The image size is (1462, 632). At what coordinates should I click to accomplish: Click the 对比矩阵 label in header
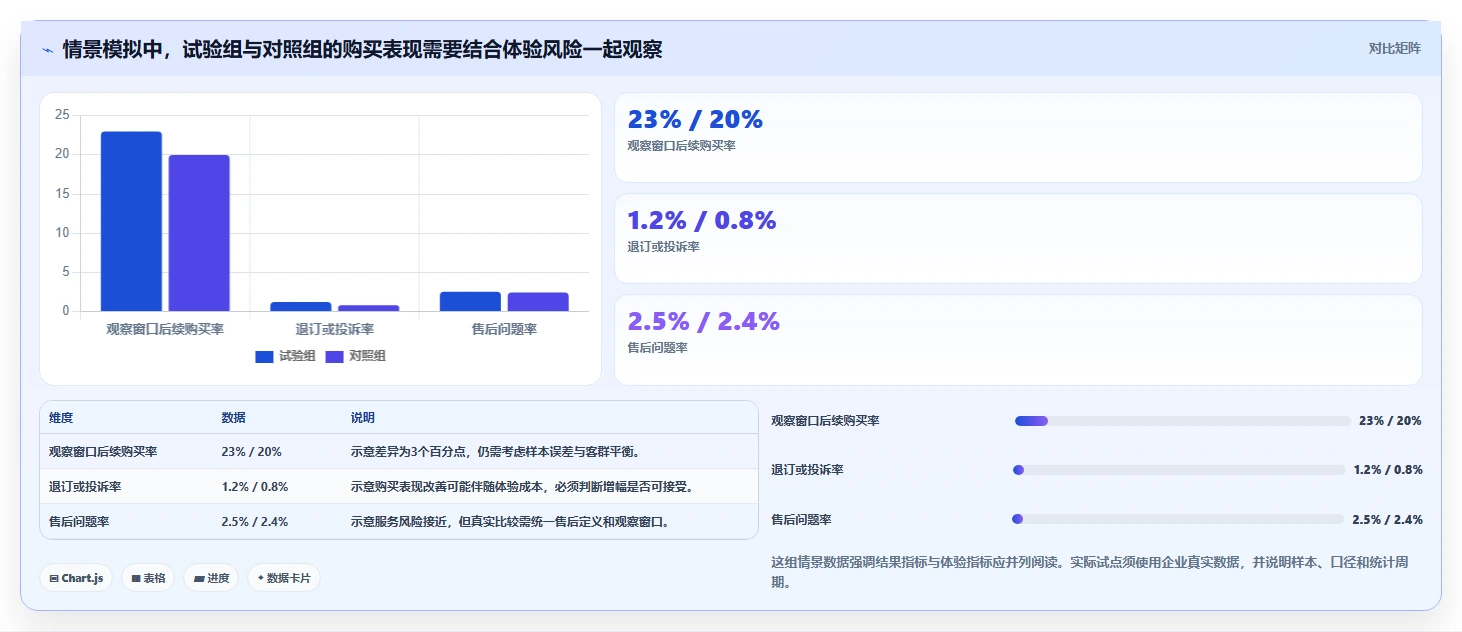tap(1394, 48)
